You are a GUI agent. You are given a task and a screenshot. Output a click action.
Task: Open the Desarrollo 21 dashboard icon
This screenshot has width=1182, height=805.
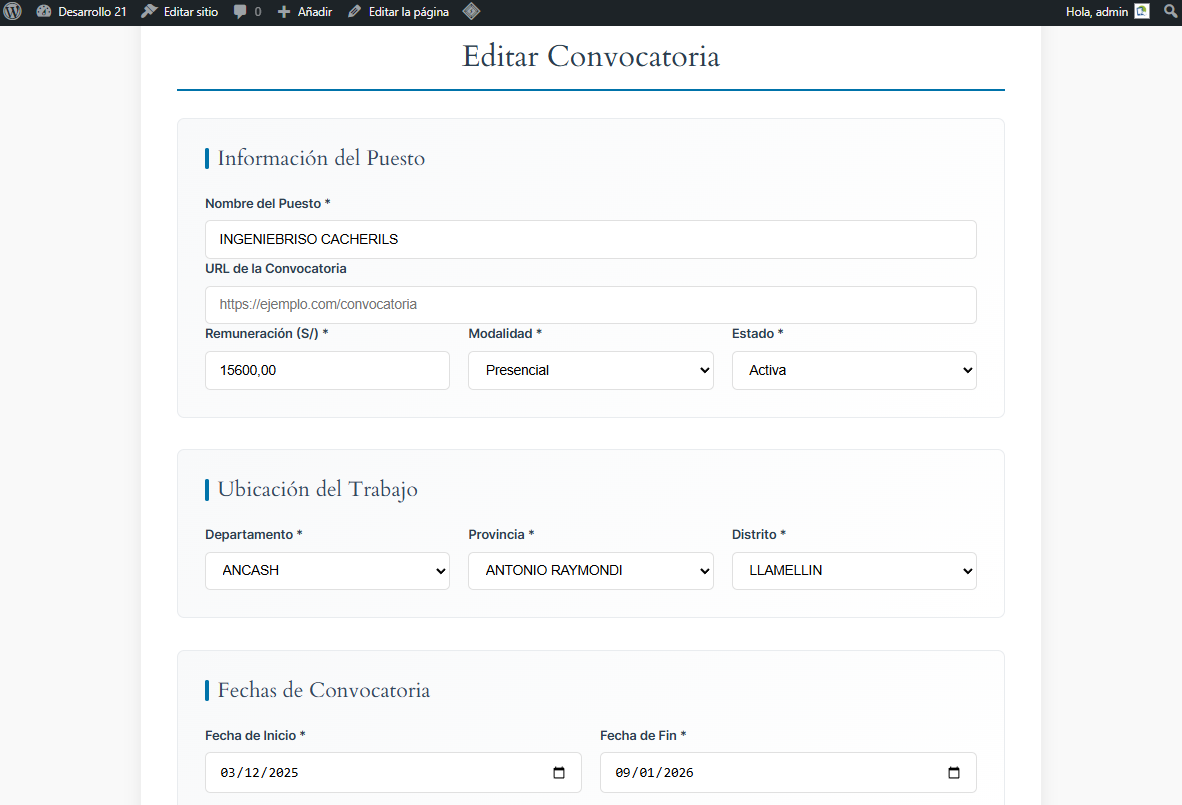click(44, 12)
